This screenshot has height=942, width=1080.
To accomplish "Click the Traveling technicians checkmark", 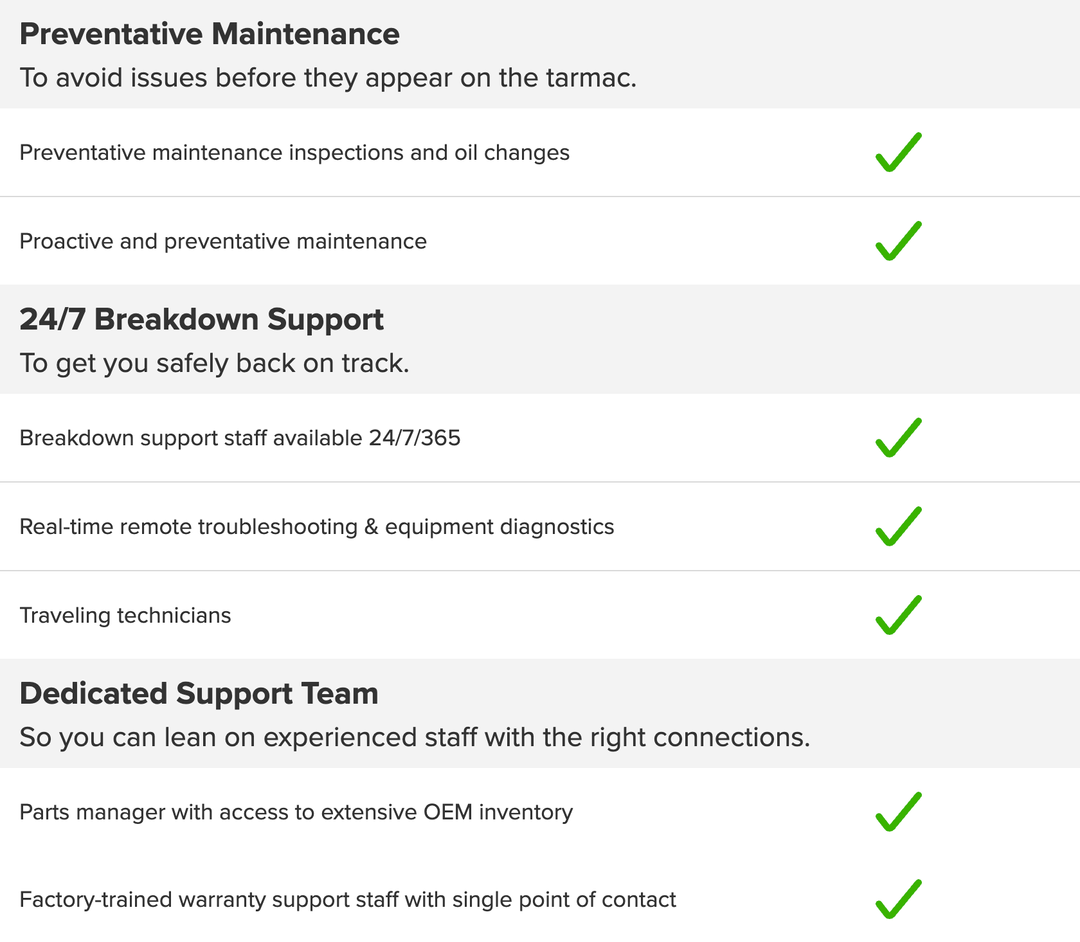I will click(898, 615).
